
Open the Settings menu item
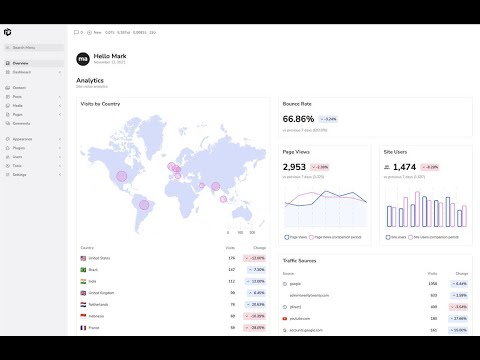(34, 175)
